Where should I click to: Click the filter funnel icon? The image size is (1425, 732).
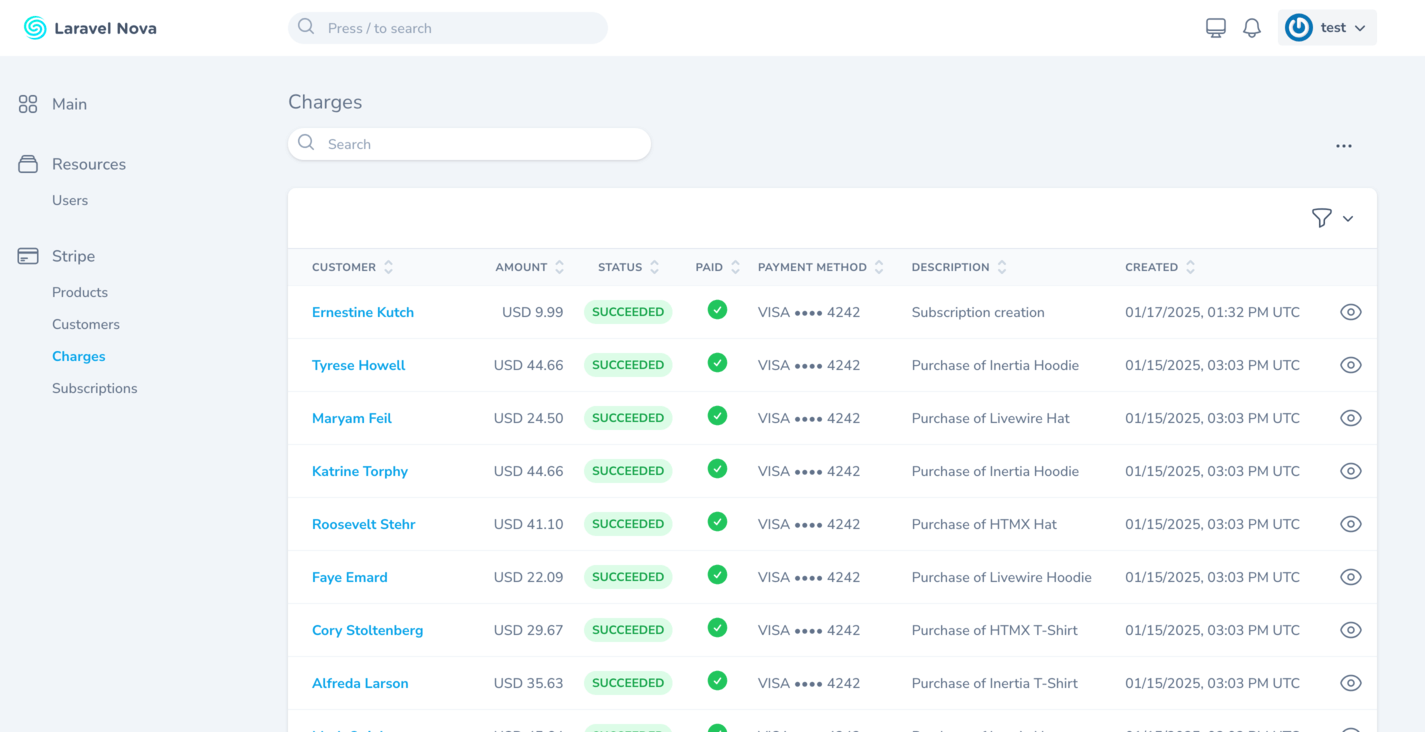[1321, 218]
